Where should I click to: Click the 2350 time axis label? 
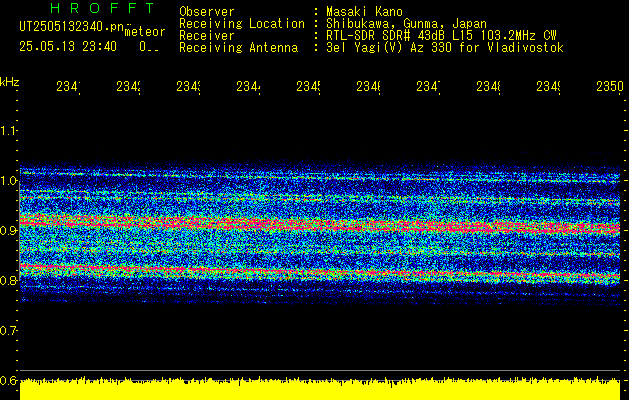point(610,86)
